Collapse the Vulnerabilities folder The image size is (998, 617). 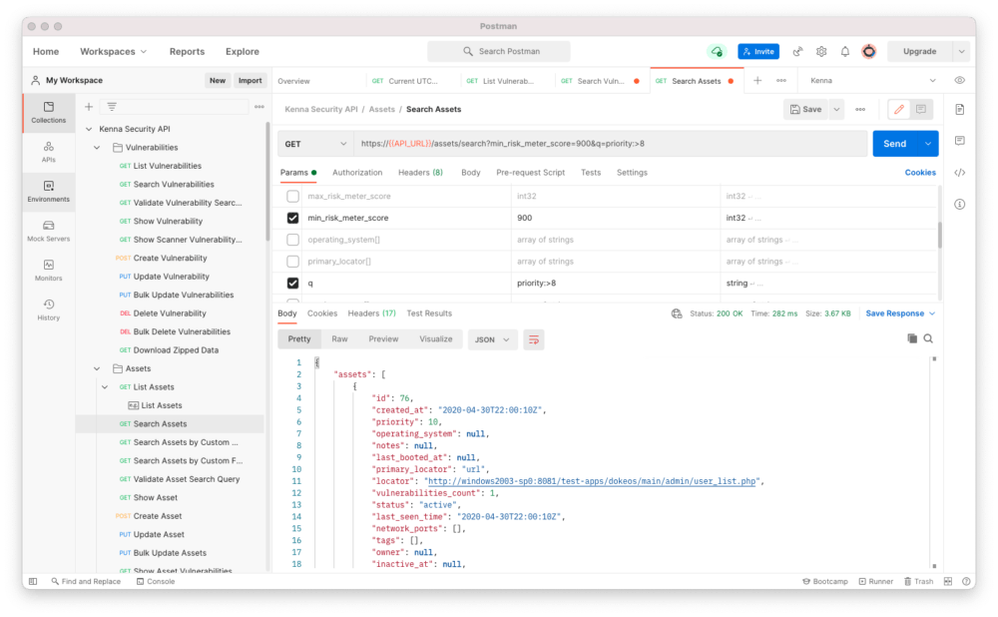pyautogui.click(x=97, y=147)
